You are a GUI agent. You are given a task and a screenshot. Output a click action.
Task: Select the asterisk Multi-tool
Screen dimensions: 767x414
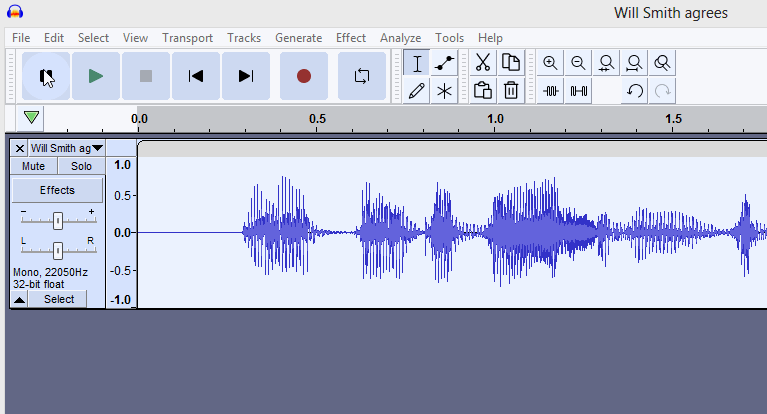pyautogui.click(x=444, y=91)
